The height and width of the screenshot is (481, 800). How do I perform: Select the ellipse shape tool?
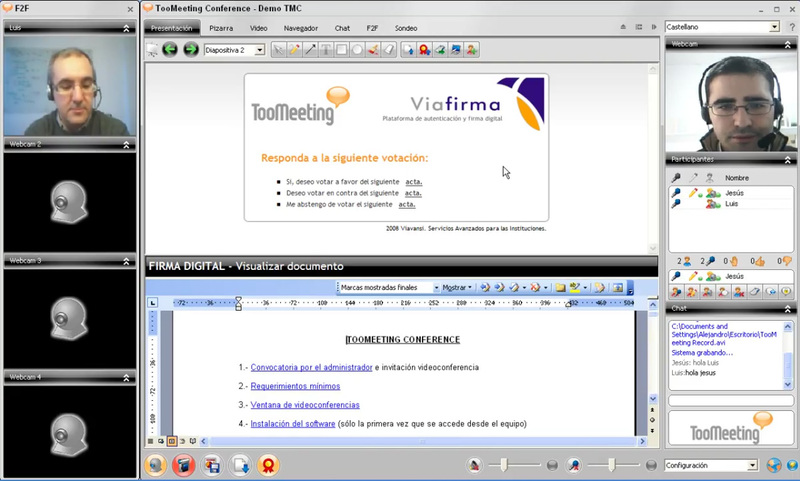pyautogui.click(x=358, y=49)
